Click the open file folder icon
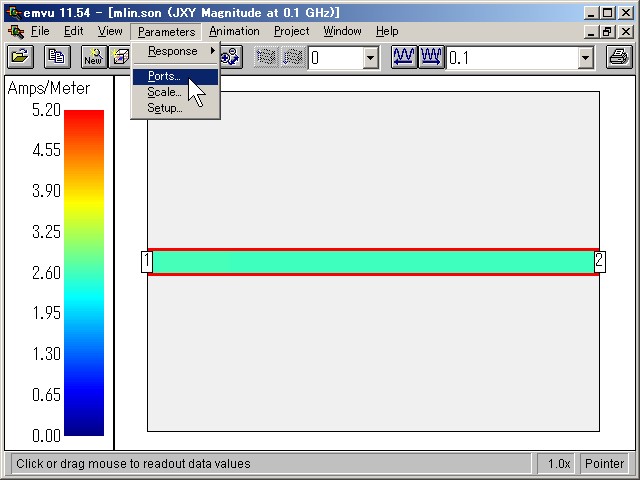The height and width of the screenshot is (480, 640). coord(20,57)
